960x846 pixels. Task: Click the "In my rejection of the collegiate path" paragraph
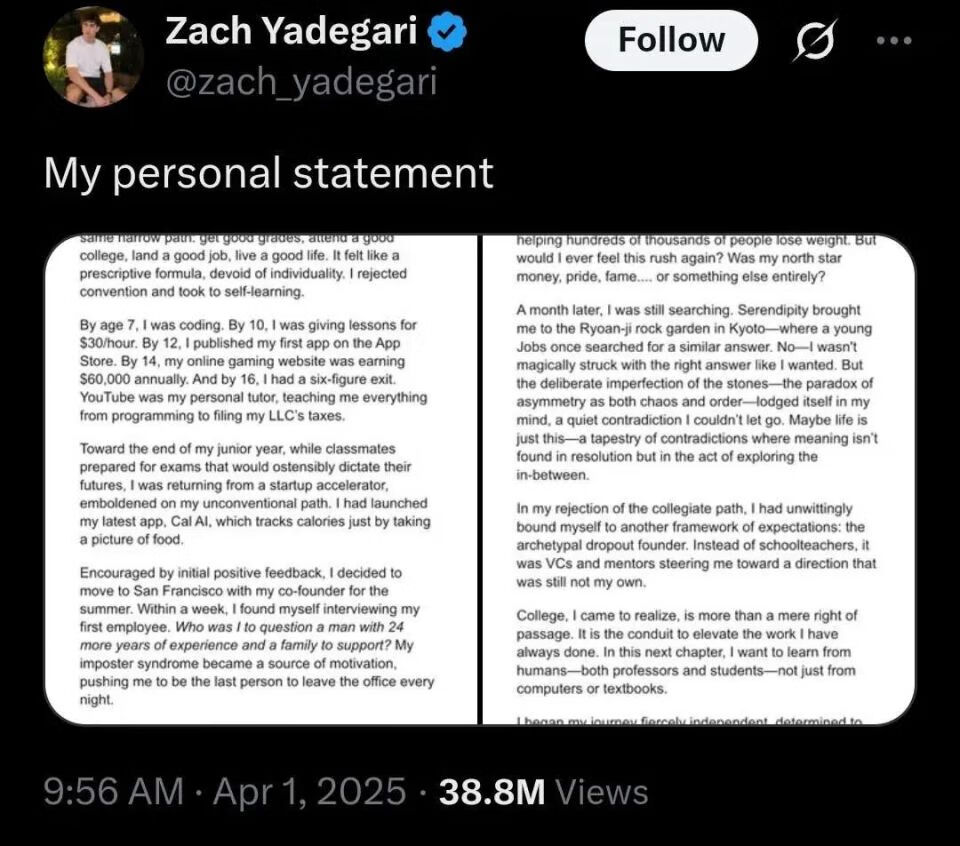click(x=696, y=545)
